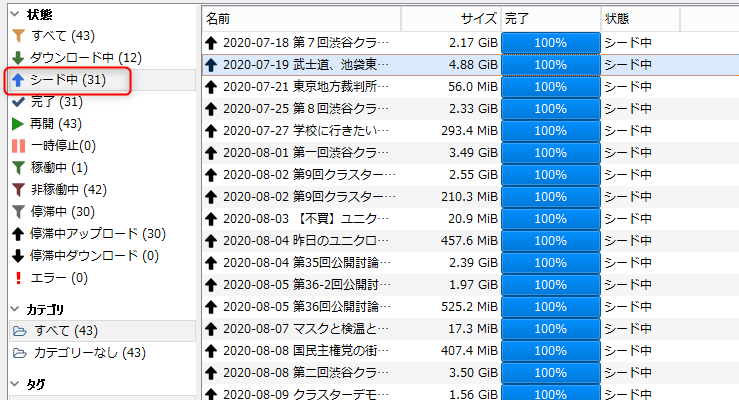Click the エラー (0) red exclamation icon
Viewport: 739px width, 400px height.
[x=18, y=277]
